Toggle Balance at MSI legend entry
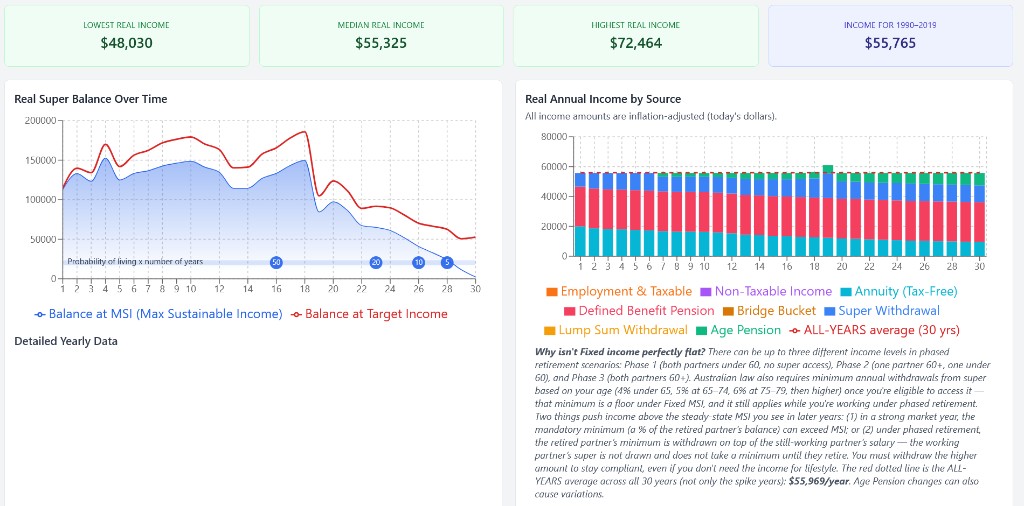The width and height of the screenshot is (1024, 506). click(158, 314)
